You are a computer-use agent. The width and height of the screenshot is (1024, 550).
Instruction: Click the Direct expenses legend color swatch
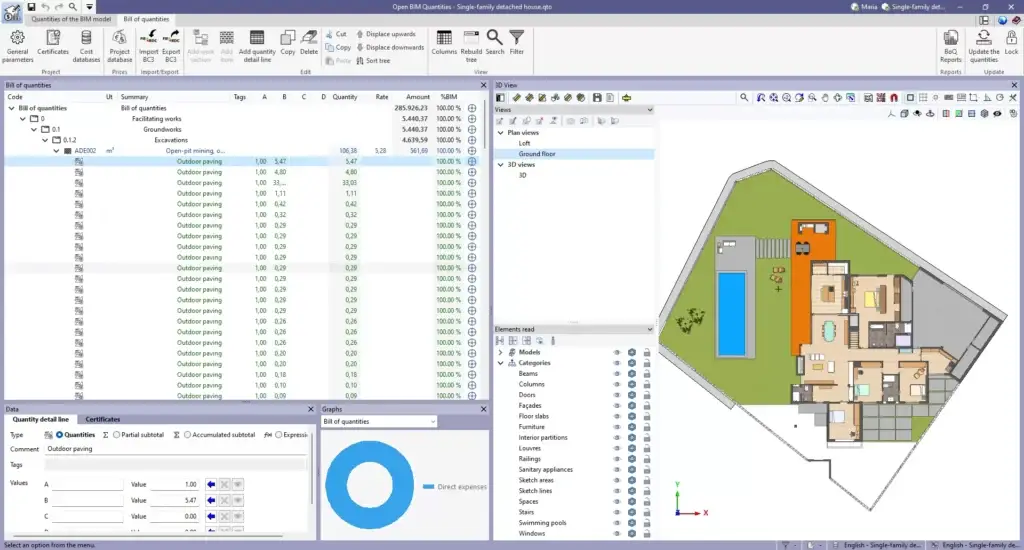[x=428, y=487]
